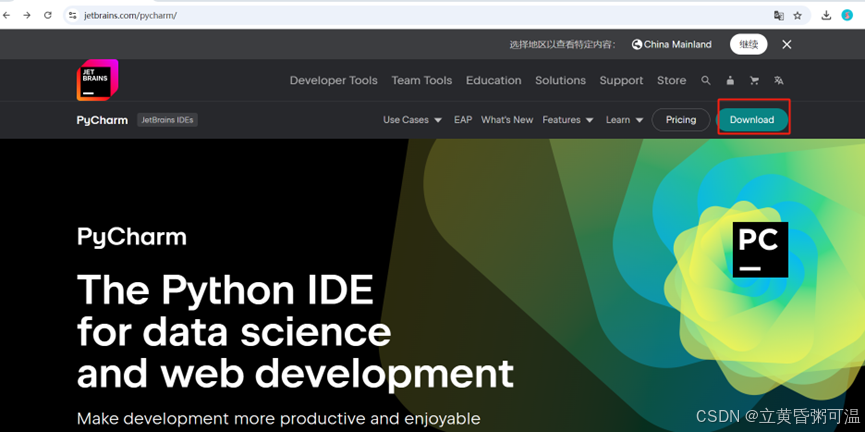Click 'Make development more productive and enjoyable' text
The image size is (865, 432).
pos(279,418)
